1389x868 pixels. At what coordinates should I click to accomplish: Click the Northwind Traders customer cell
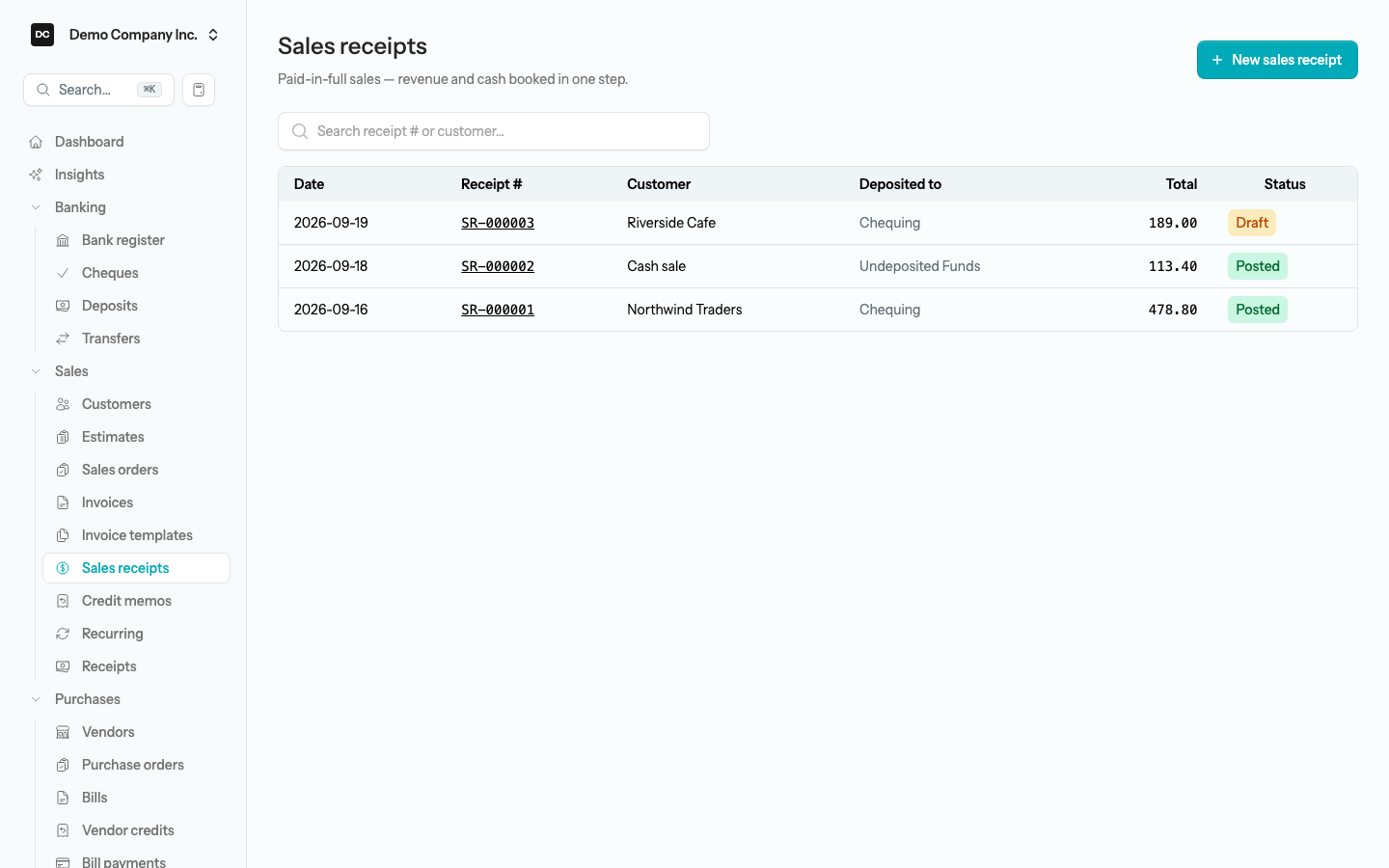coord(685,310)
